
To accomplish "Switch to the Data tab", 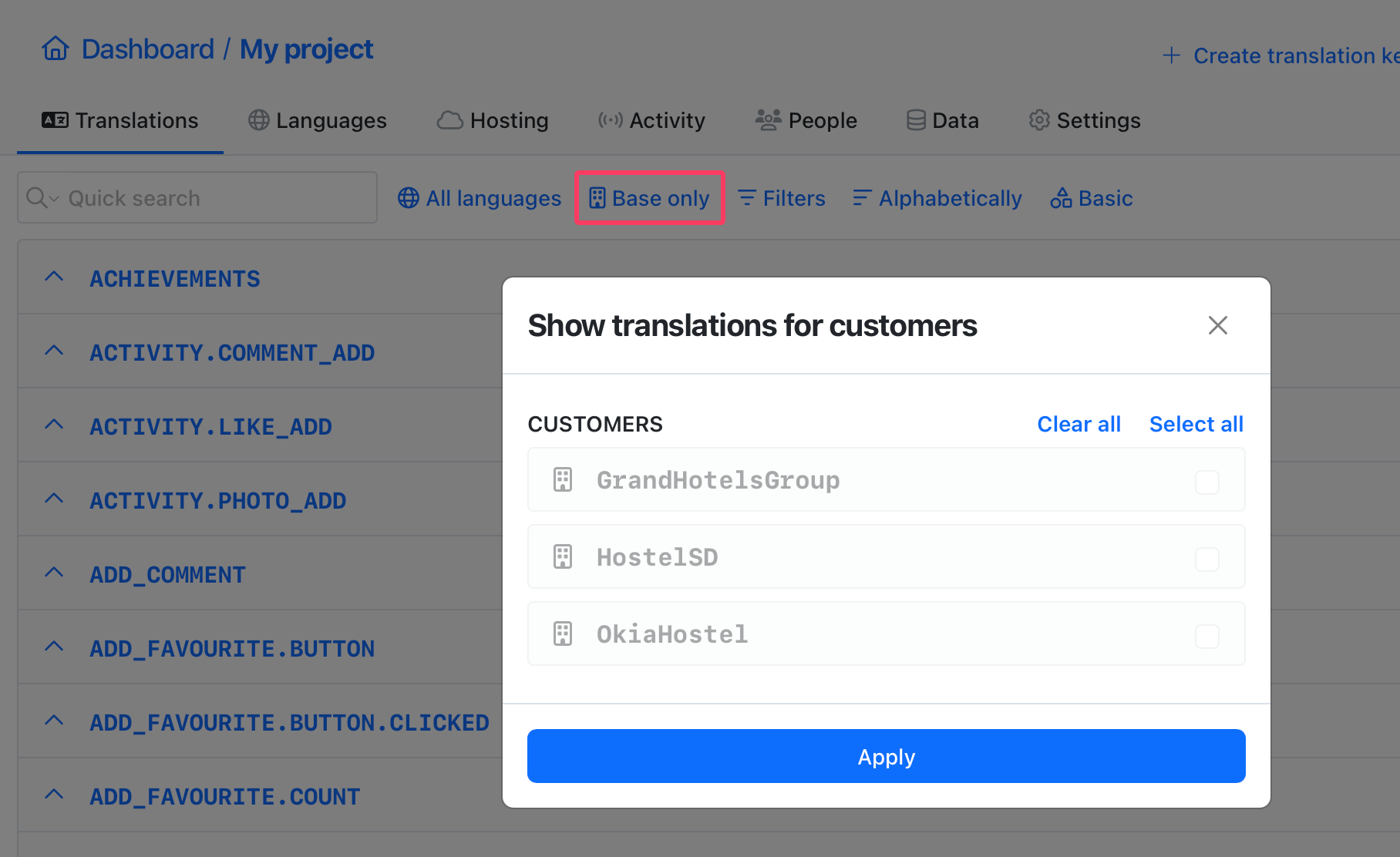I will pos(943,120).
